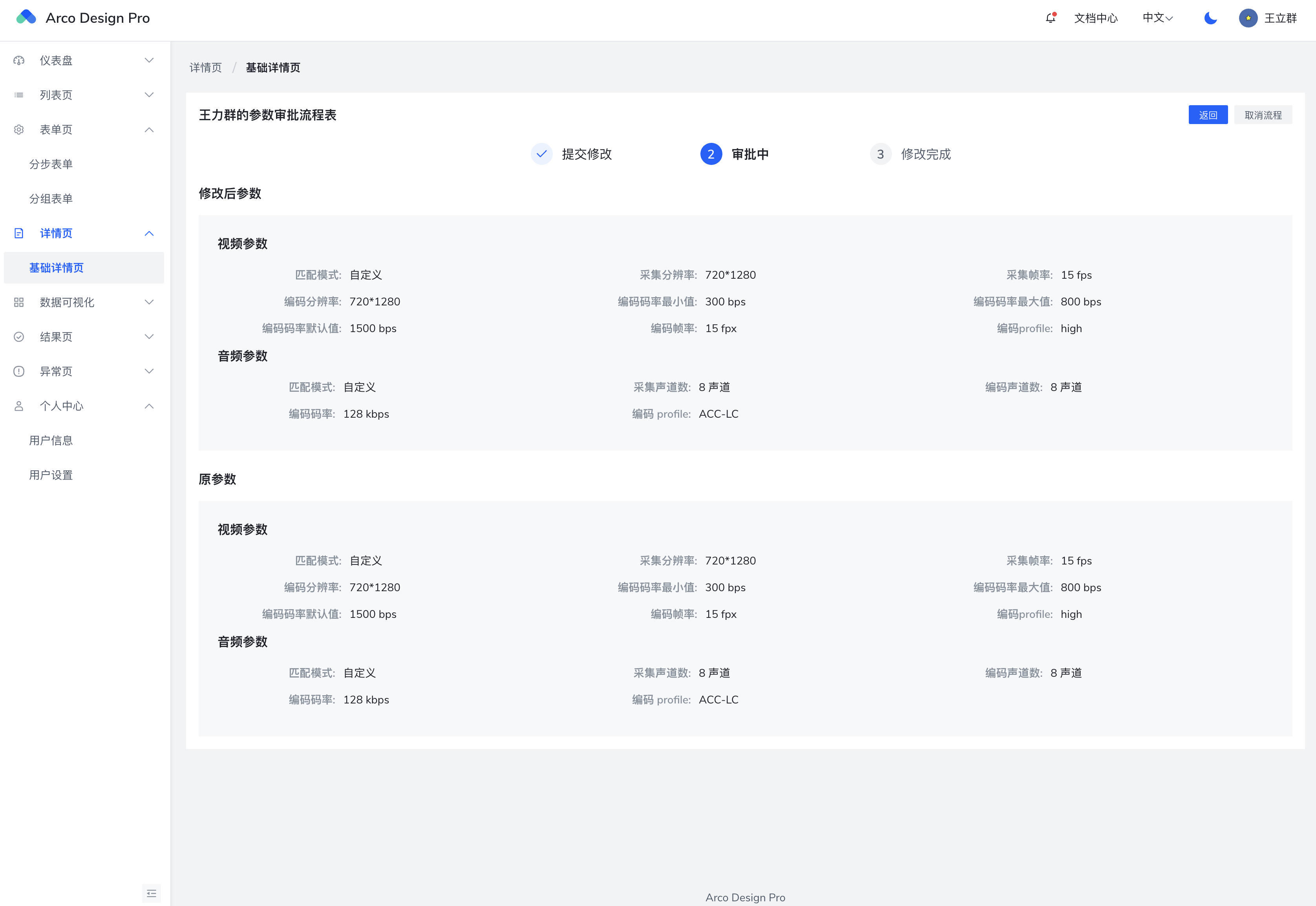The height and width of the screenshot is (906, 1316).
Task: Click the 列表页 list icon
Action: pyautogui.click(x=19, y=95)
